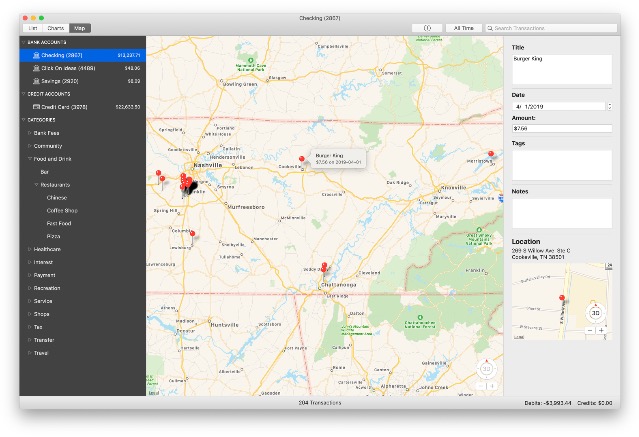
Task: Select the Chinese category
Action: pyautogui.click(x=57, y=198)
